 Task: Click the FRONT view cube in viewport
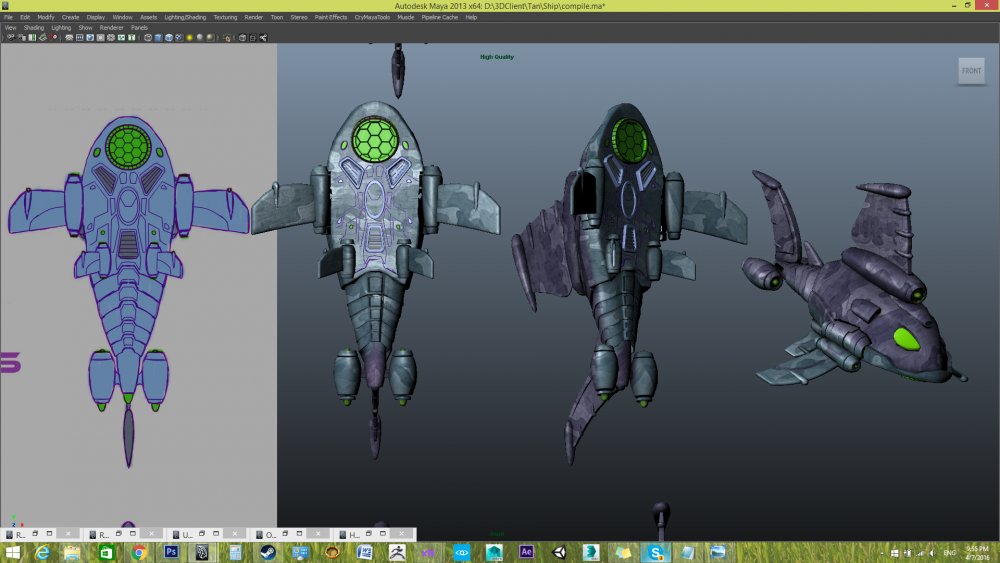point(971,71)
